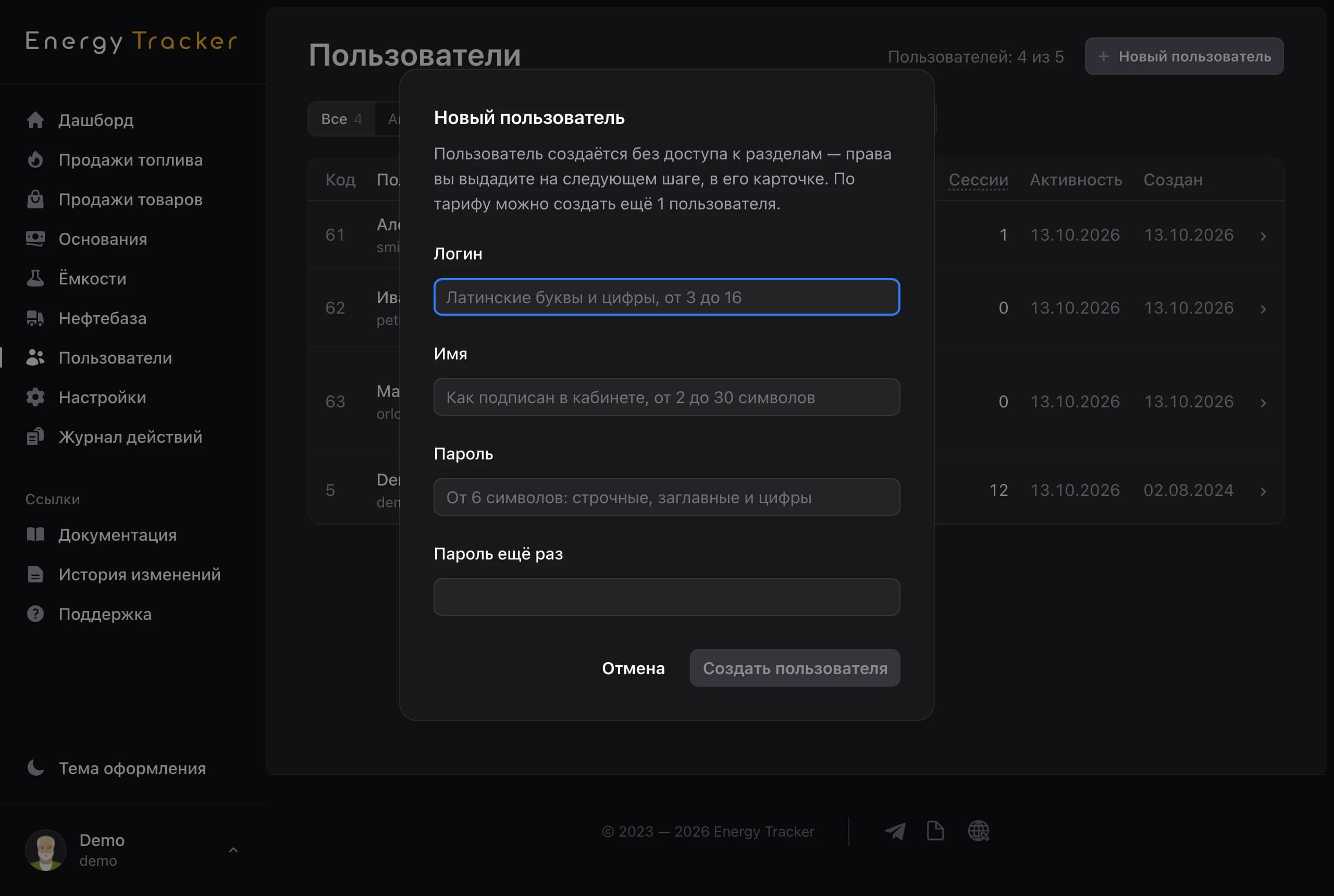
Task: Open Нефтебаза in the sidebar
Action: pos(103,318)
